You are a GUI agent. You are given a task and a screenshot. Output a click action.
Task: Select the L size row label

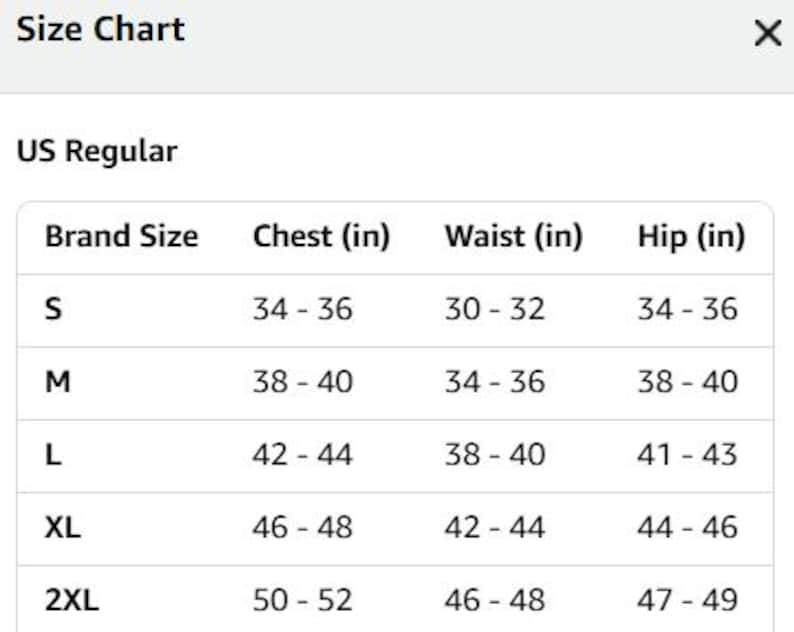54,454
